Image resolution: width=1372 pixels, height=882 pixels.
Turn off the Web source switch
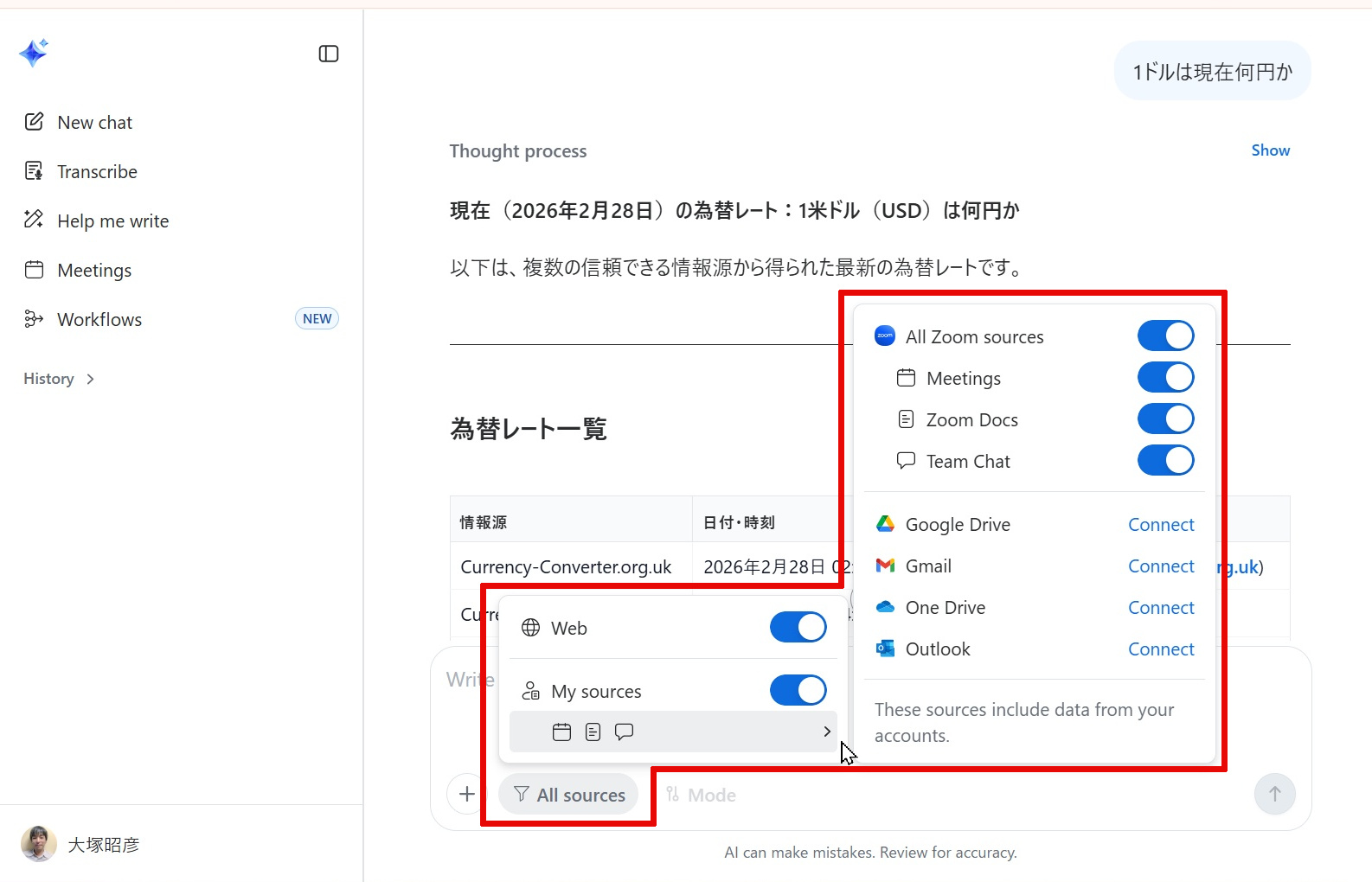798,627
